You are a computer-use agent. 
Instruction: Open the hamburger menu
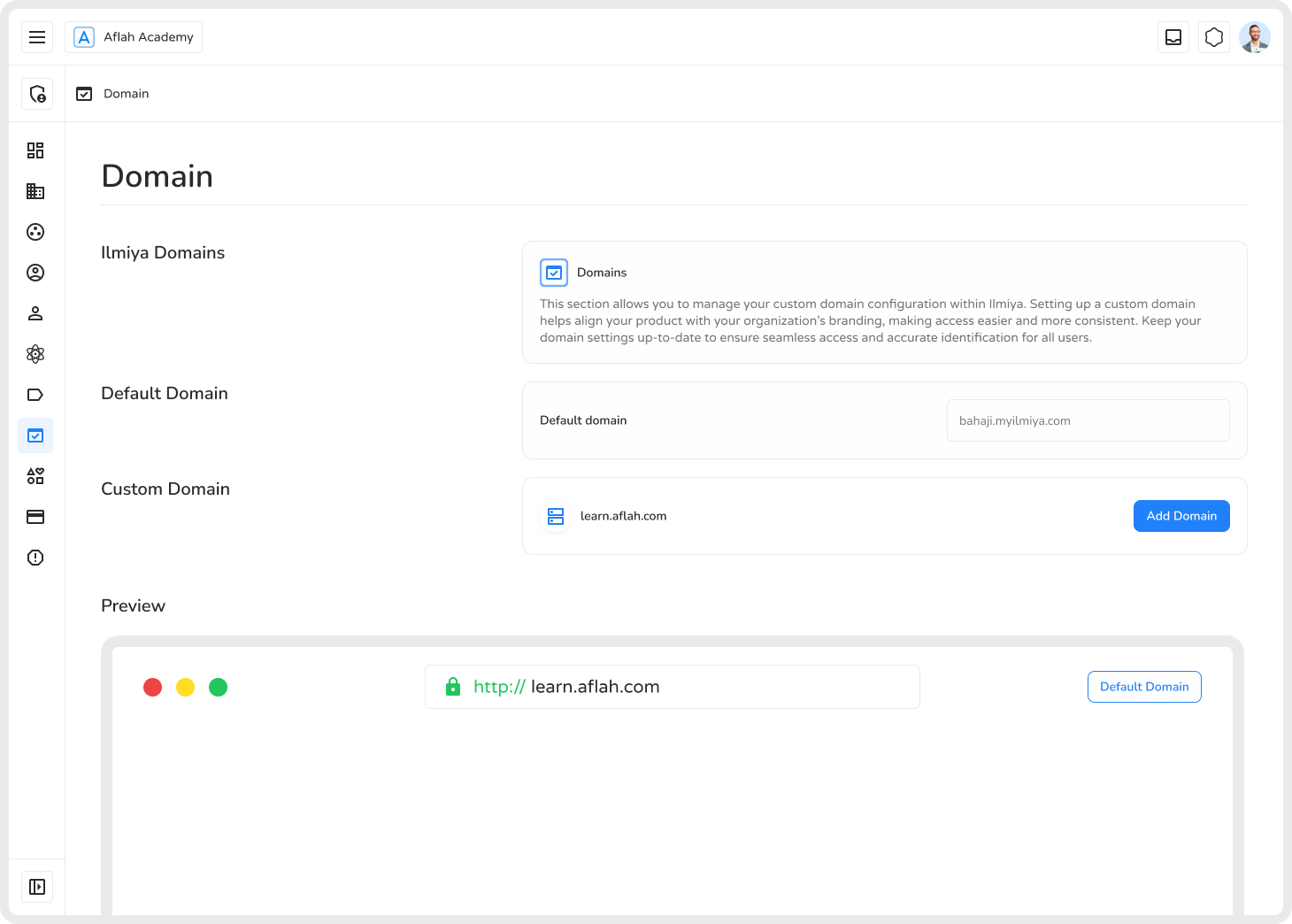coord(37,37)
